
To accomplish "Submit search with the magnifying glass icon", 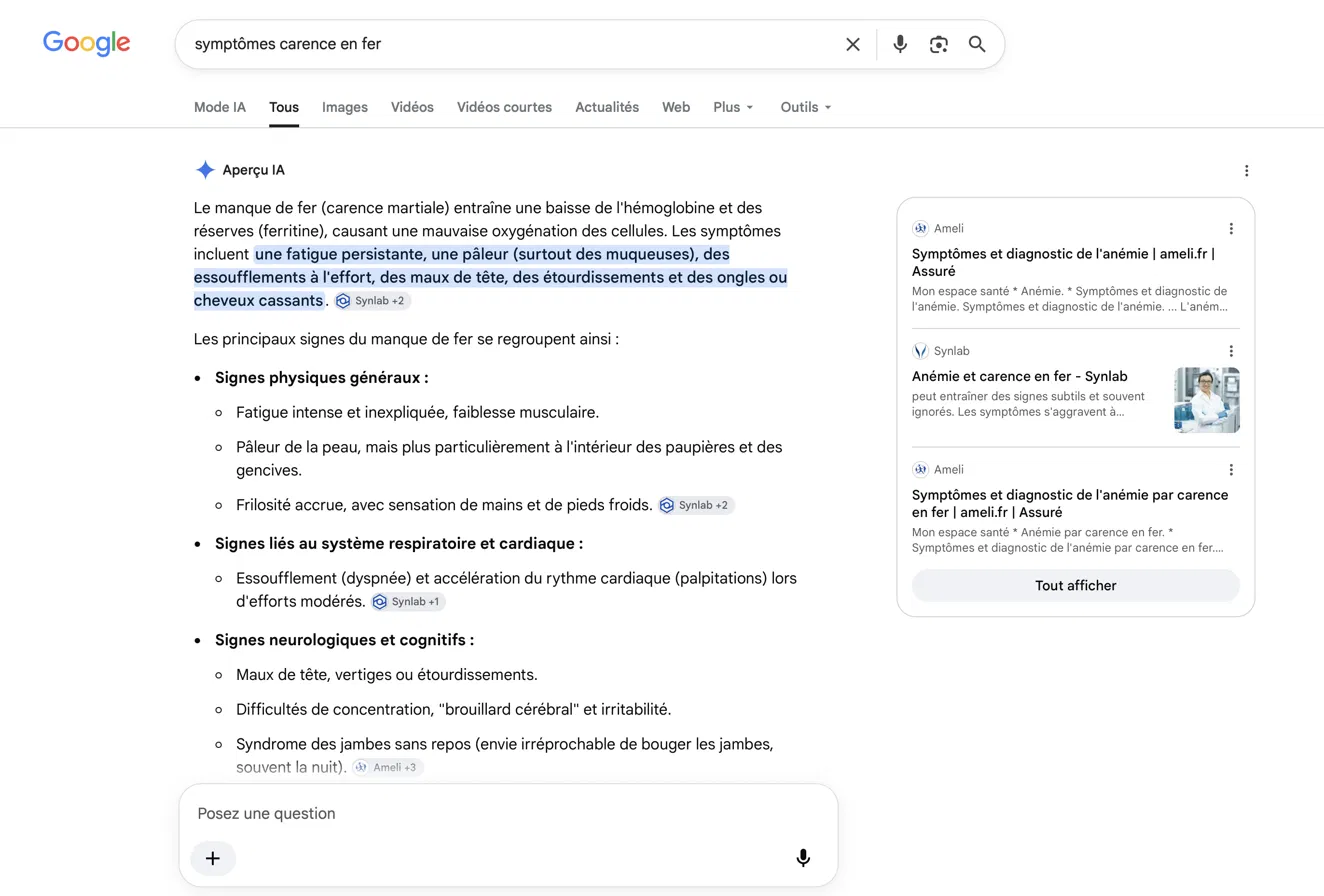I will point(977,44).
